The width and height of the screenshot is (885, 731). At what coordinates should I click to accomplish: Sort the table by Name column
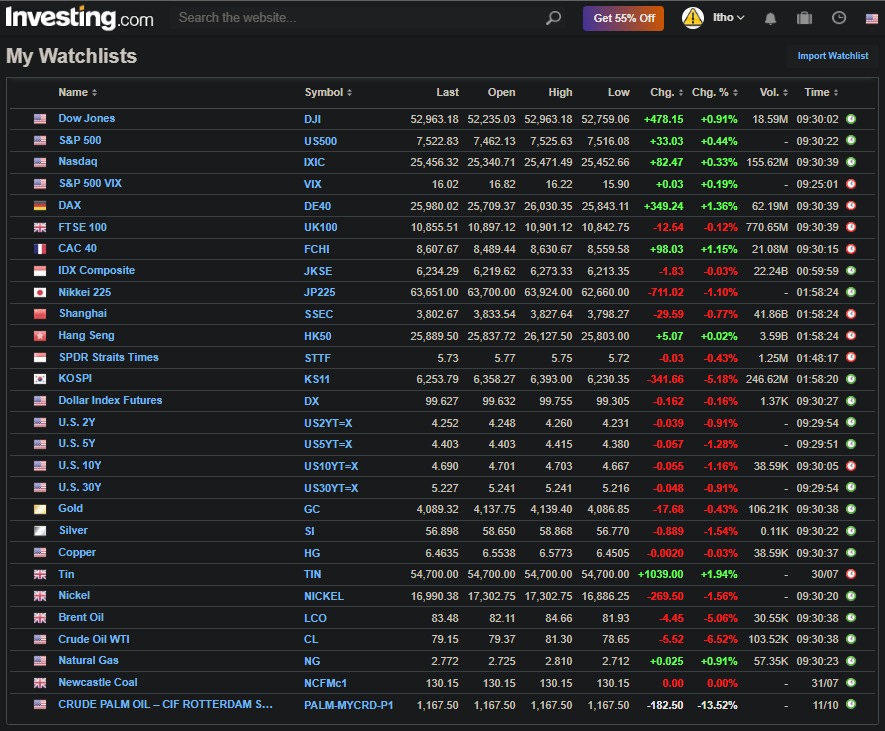pyautogui.click(x=78, y=93)
